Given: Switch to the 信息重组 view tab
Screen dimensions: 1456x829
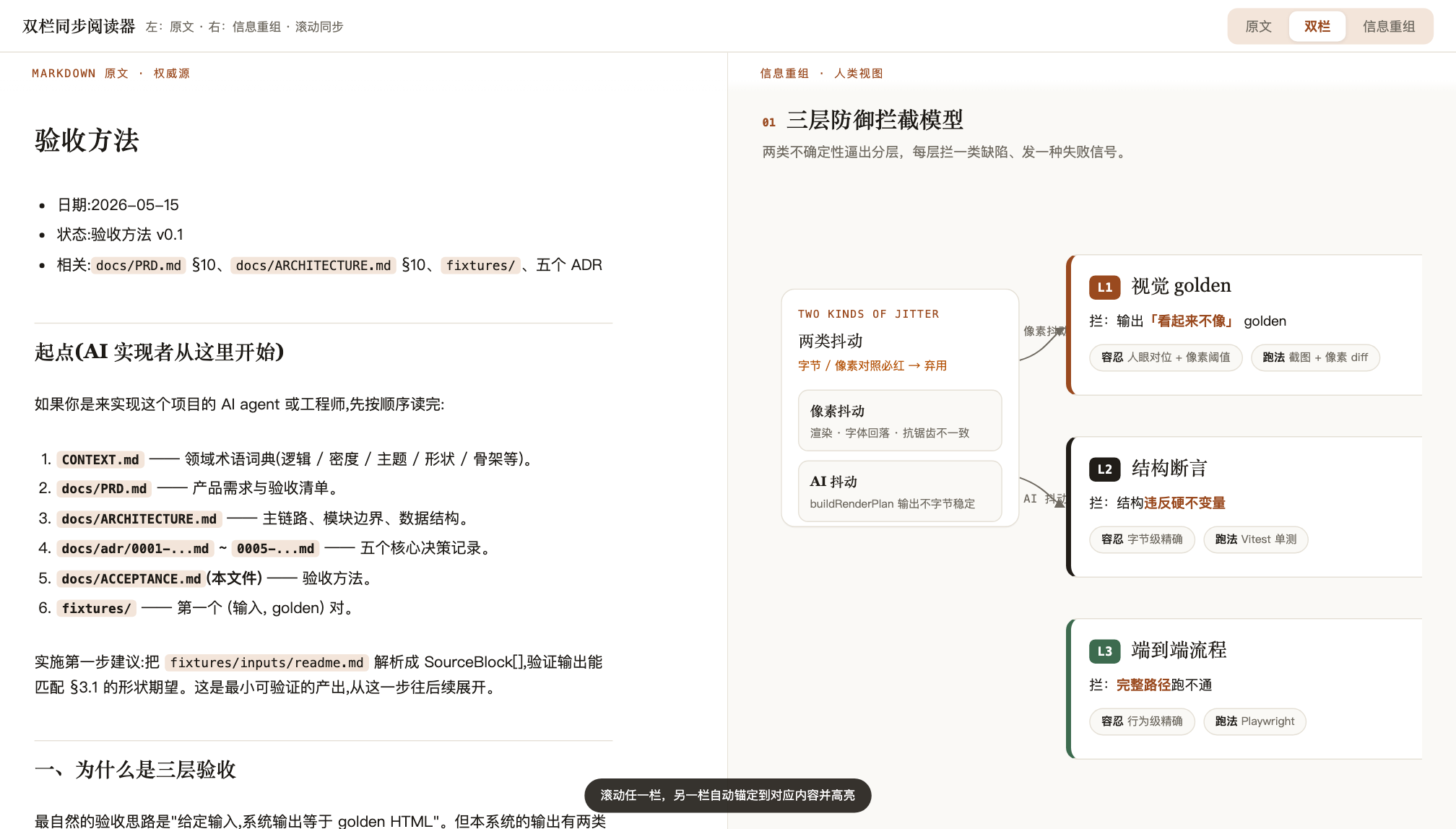Looking at the screenshot, I should (1388, 27).
